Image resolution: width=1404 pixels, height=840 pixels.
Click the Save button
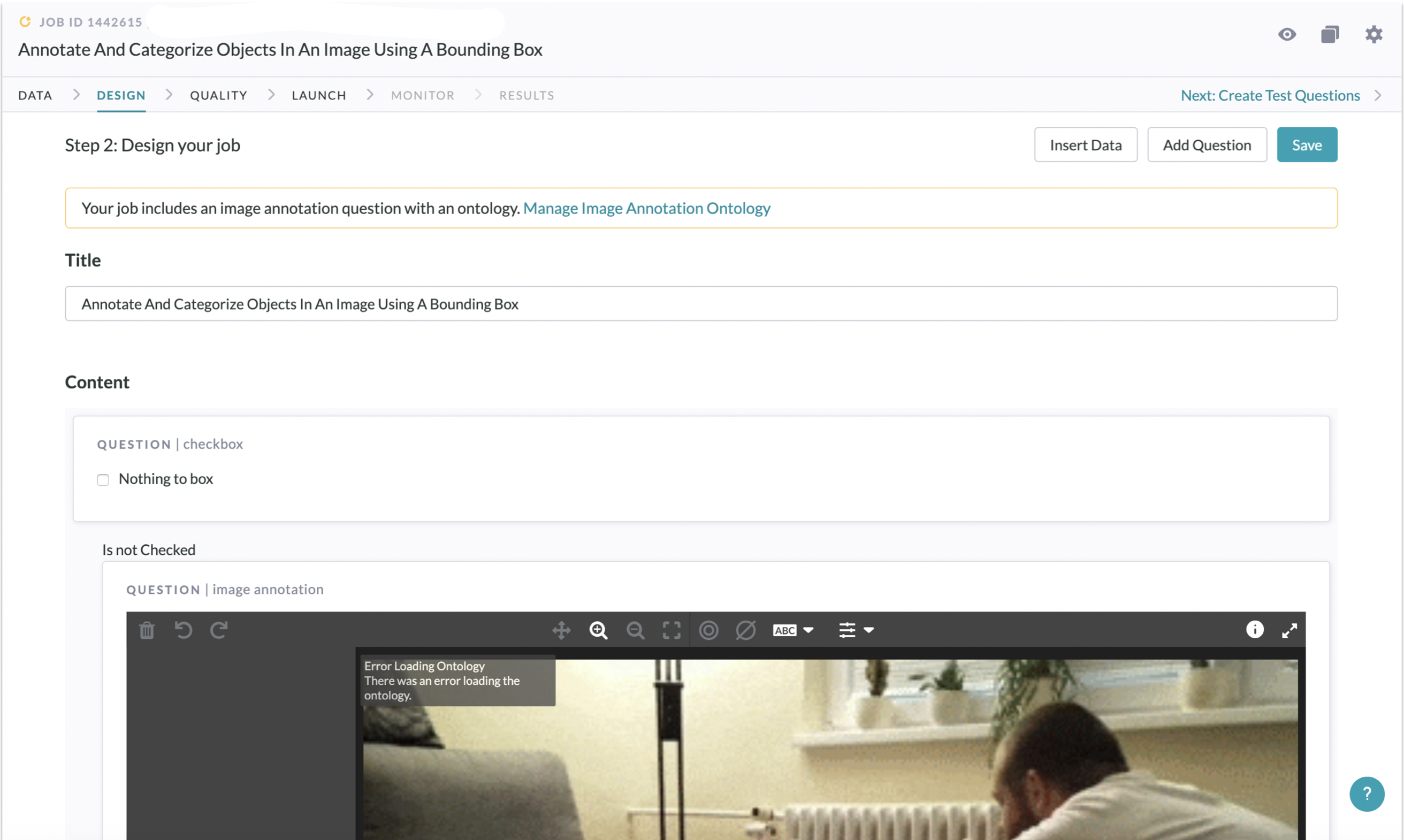(x=1306, y=145)
